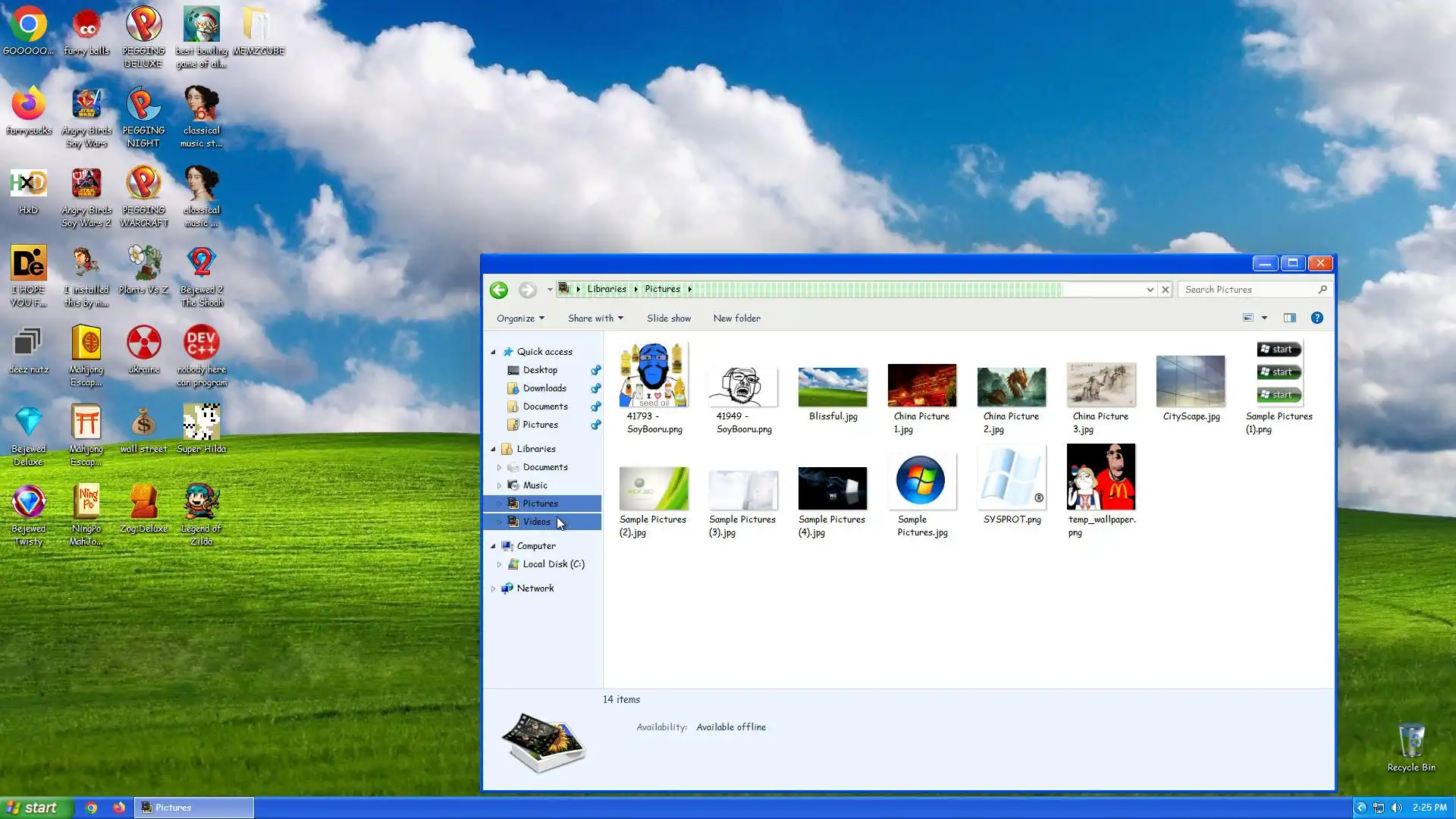Open the HxD desktop icon

28,184
